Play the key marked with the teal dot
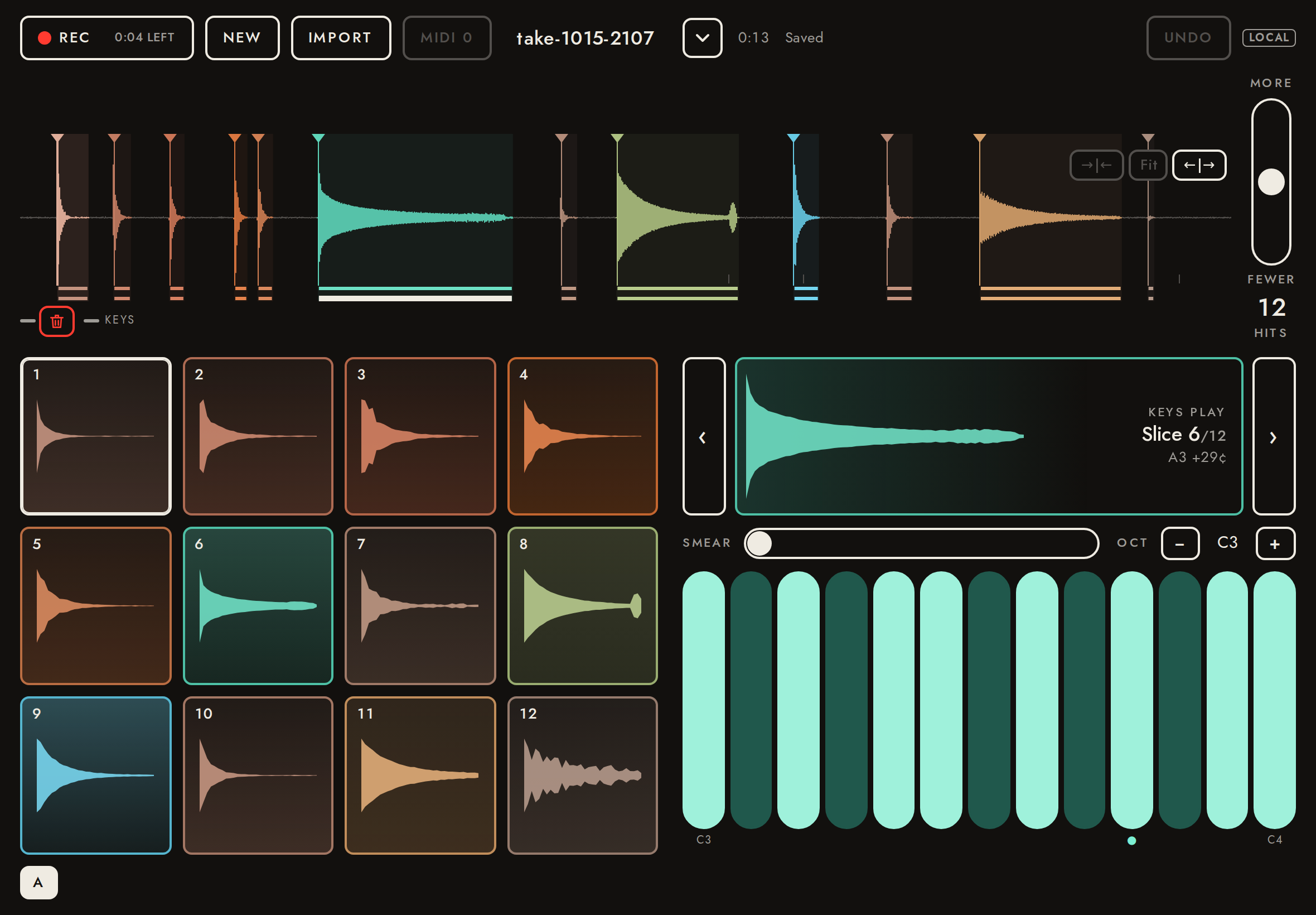 (1131, 700)
